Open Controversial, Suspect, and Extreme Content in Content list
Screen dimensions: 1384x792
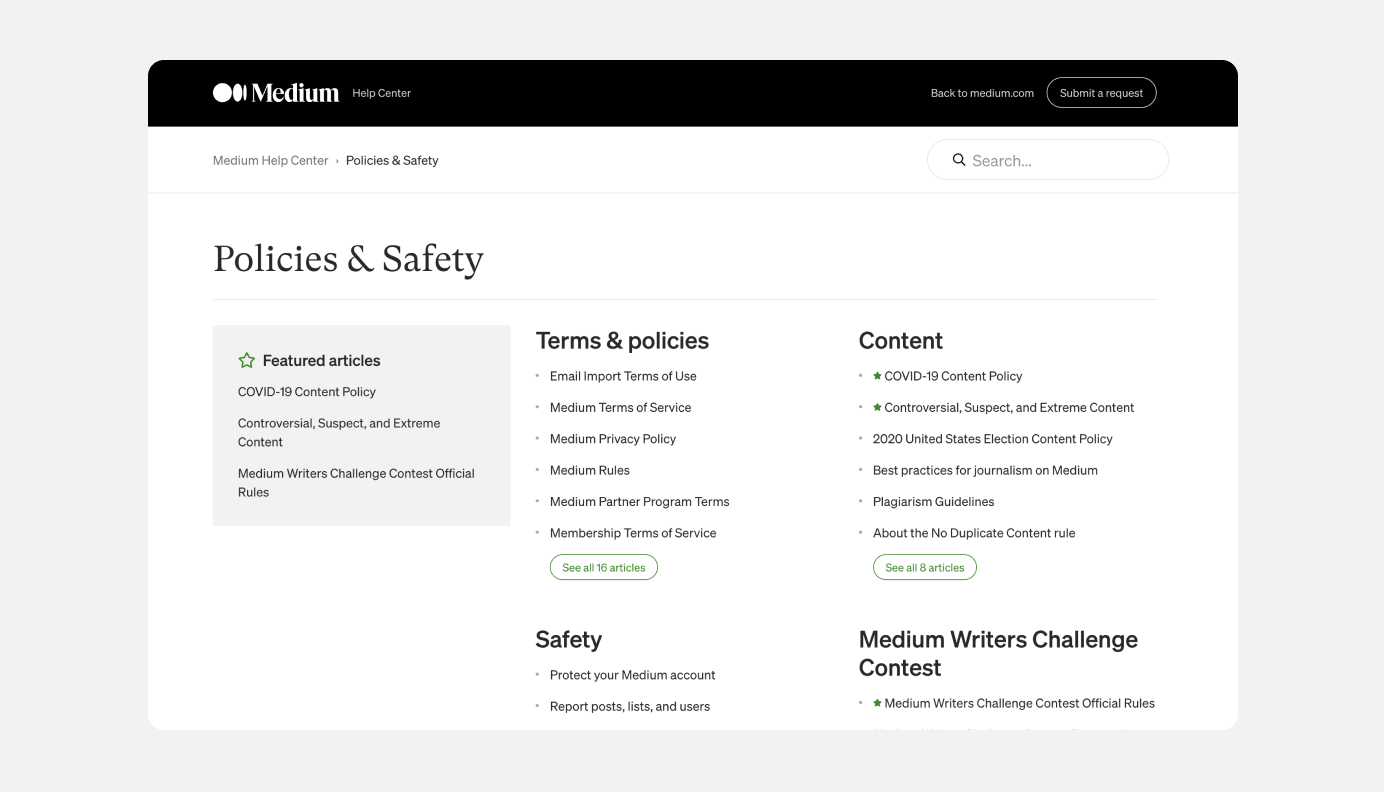1009,407
